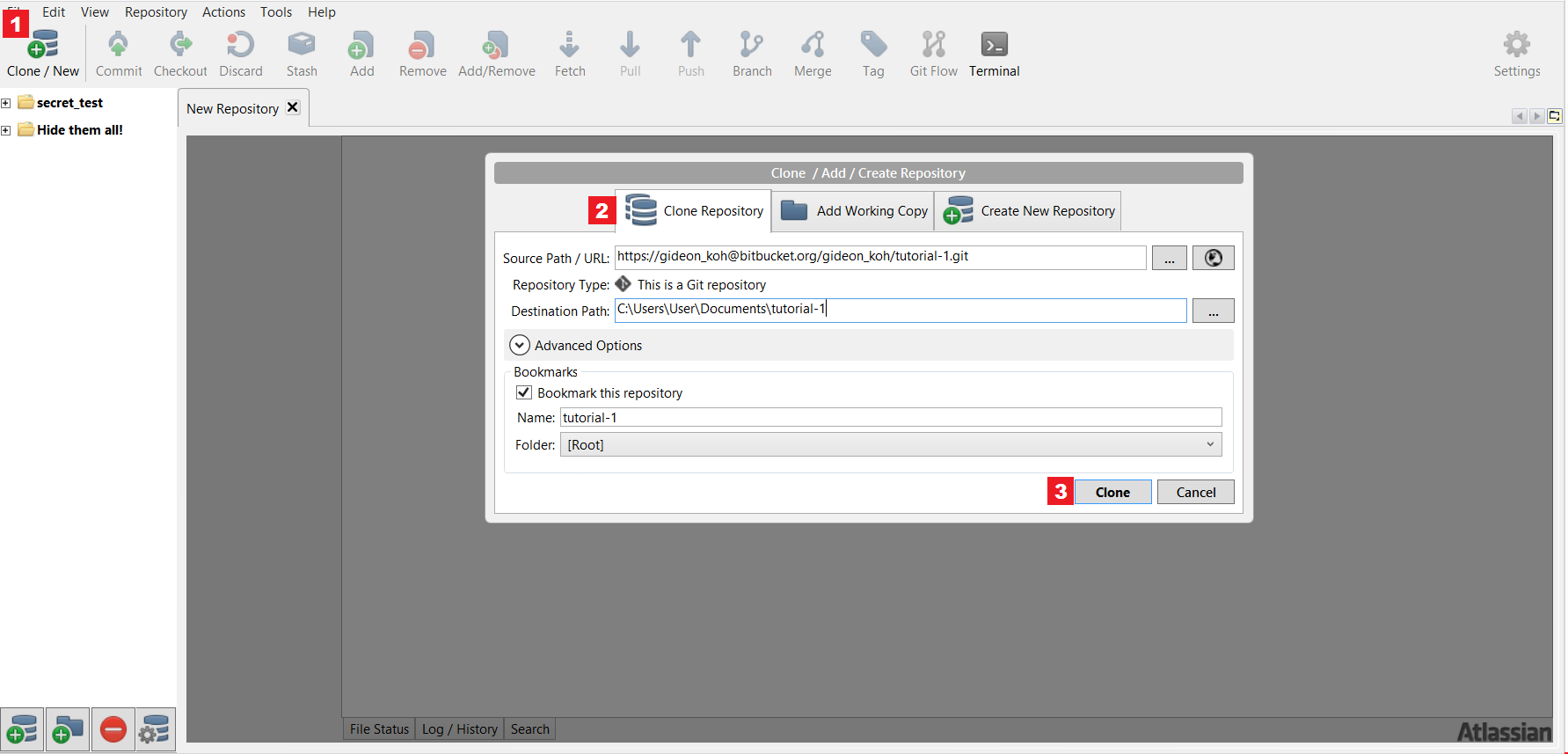Click the right tab scroll arrow
Viewport: 1568px width, 754px height.
[x=1536, y=116]
